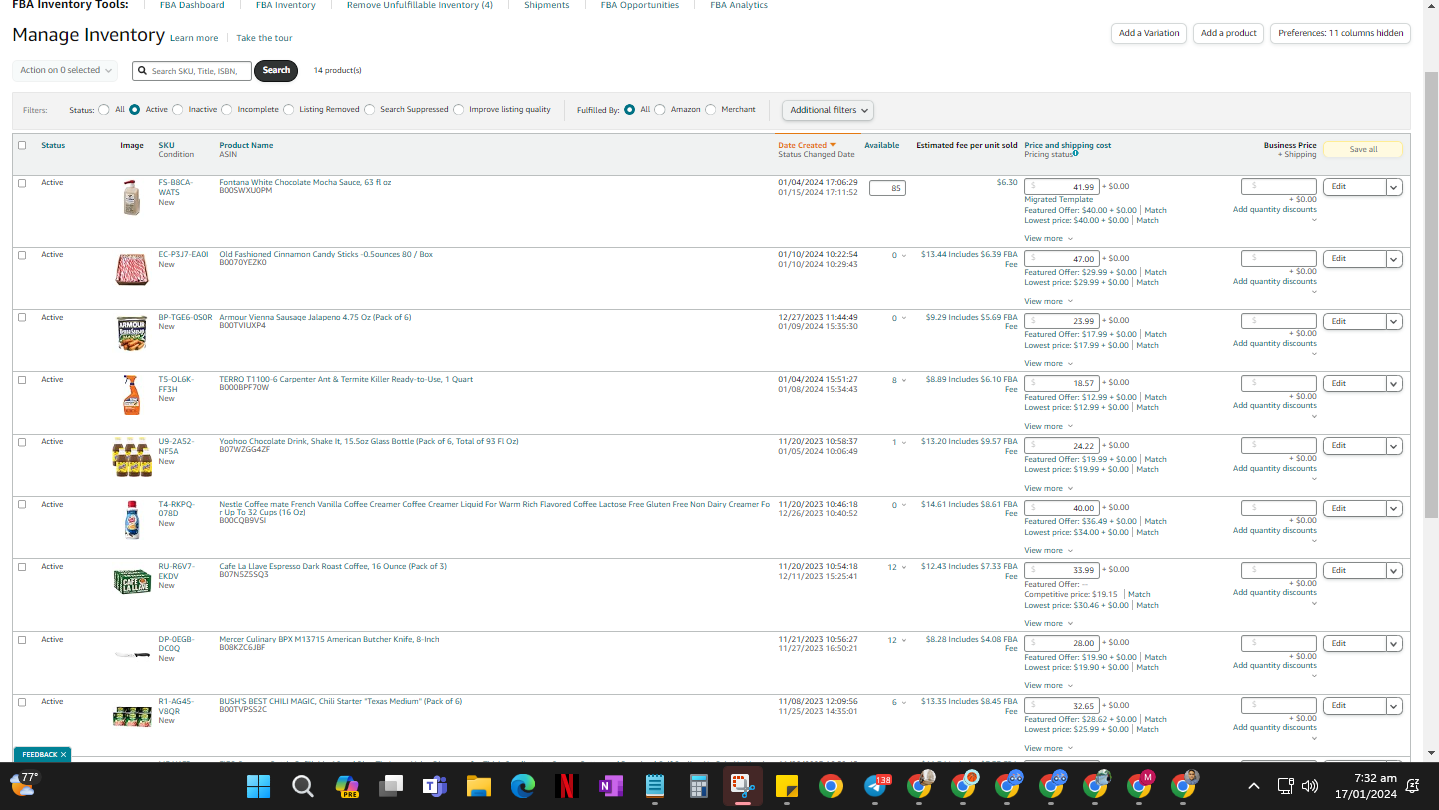The height and width of the screenshot is (810, 1439).
Task: Filter by Fulfilled By Amazon
Action: point(660,110)
